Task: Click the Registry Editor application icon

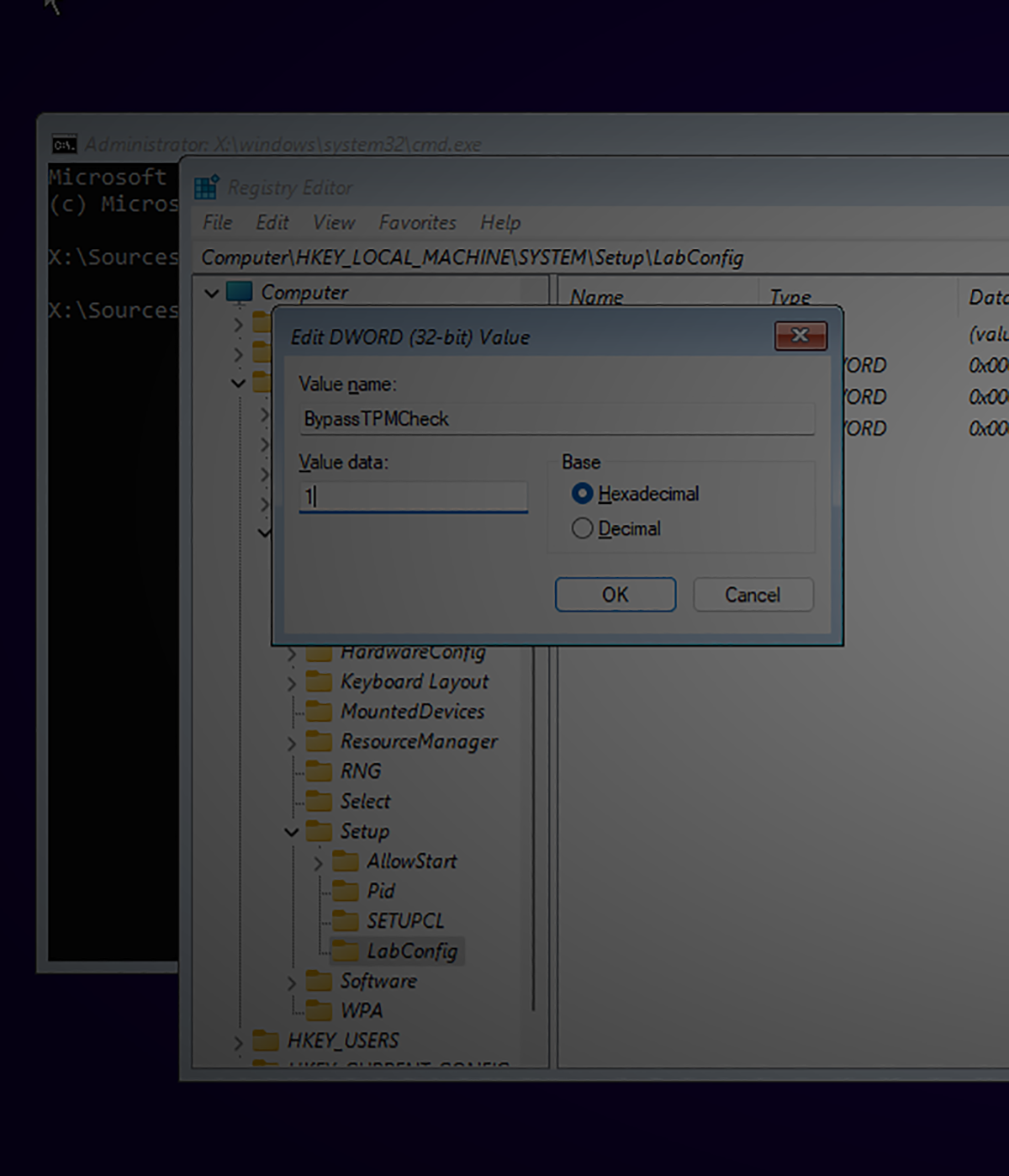Action: pyautogui.click(x=205, y=187)
